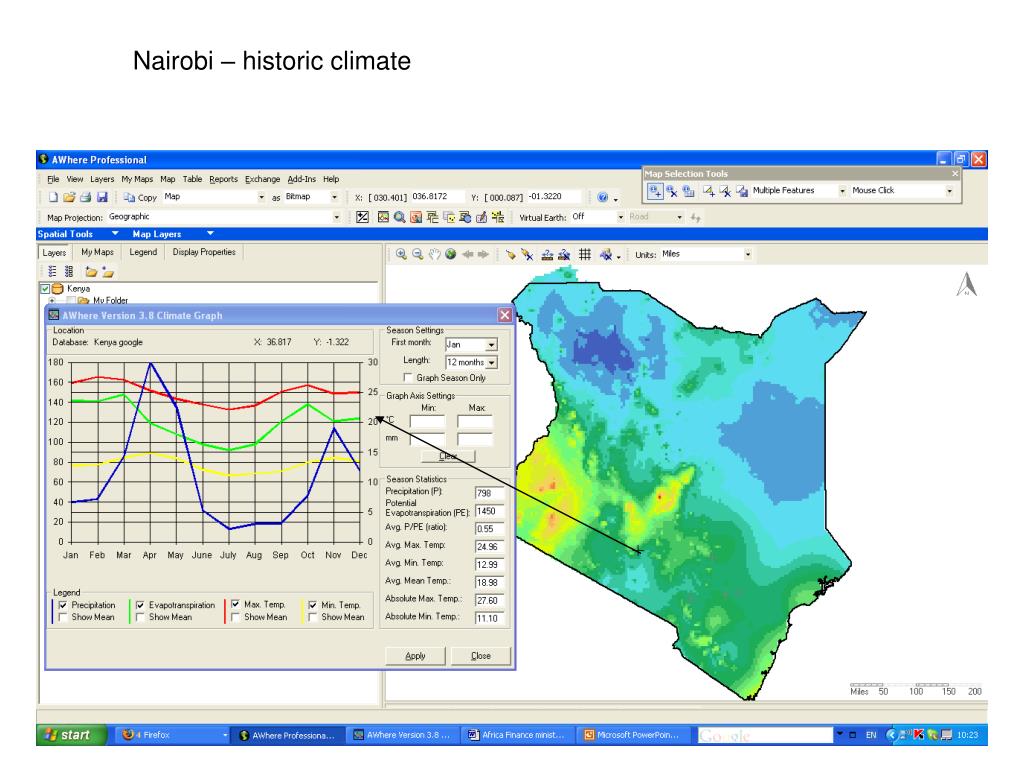The image size is (1024, 768).
Task: Open a file with the folder icon
Action: point(69,197)
